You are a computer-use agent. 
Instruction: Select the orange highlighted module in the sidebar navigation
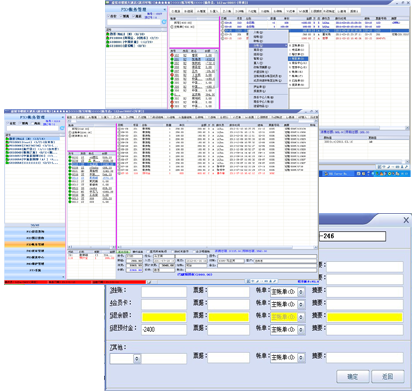pyautogui.click(x=35, y=244)
